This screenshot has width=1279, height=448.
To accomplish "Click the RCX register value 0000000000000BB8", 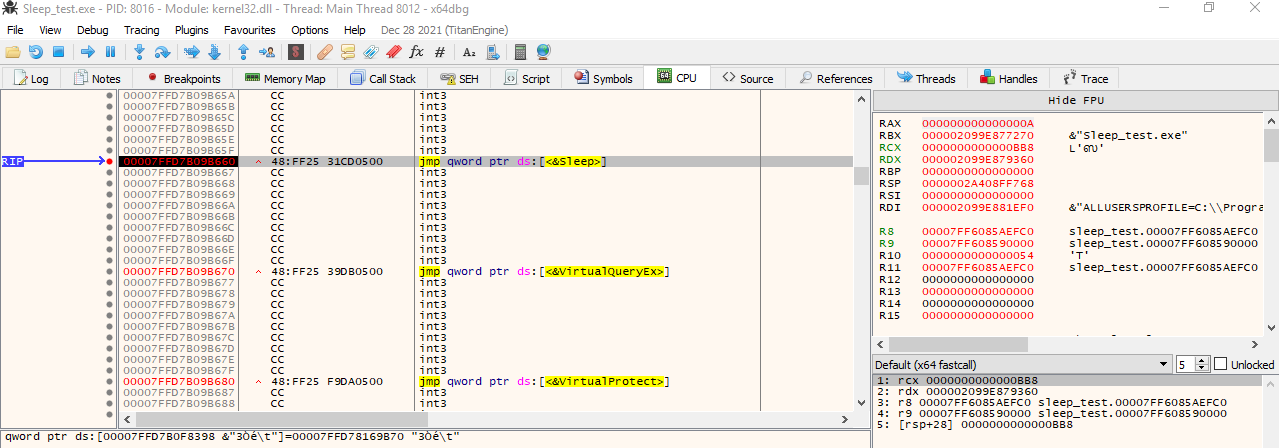I will click(977, 147).
